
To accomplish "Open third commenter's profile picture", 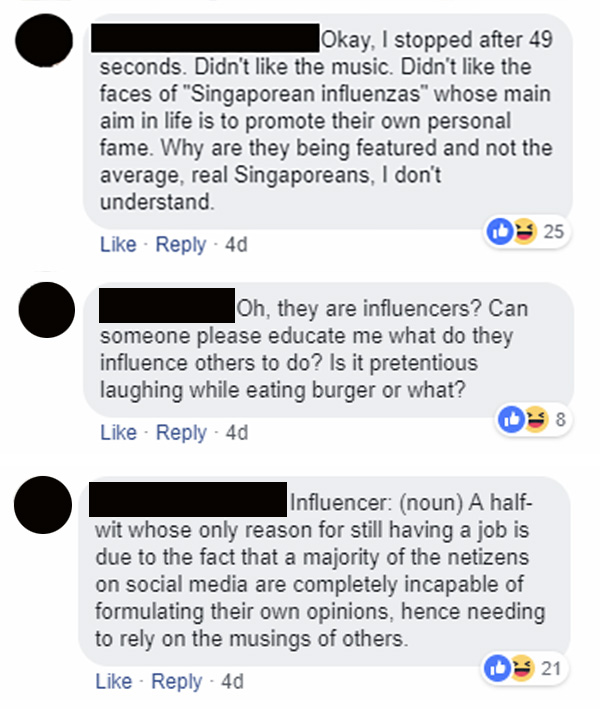I will click(43, 505).
